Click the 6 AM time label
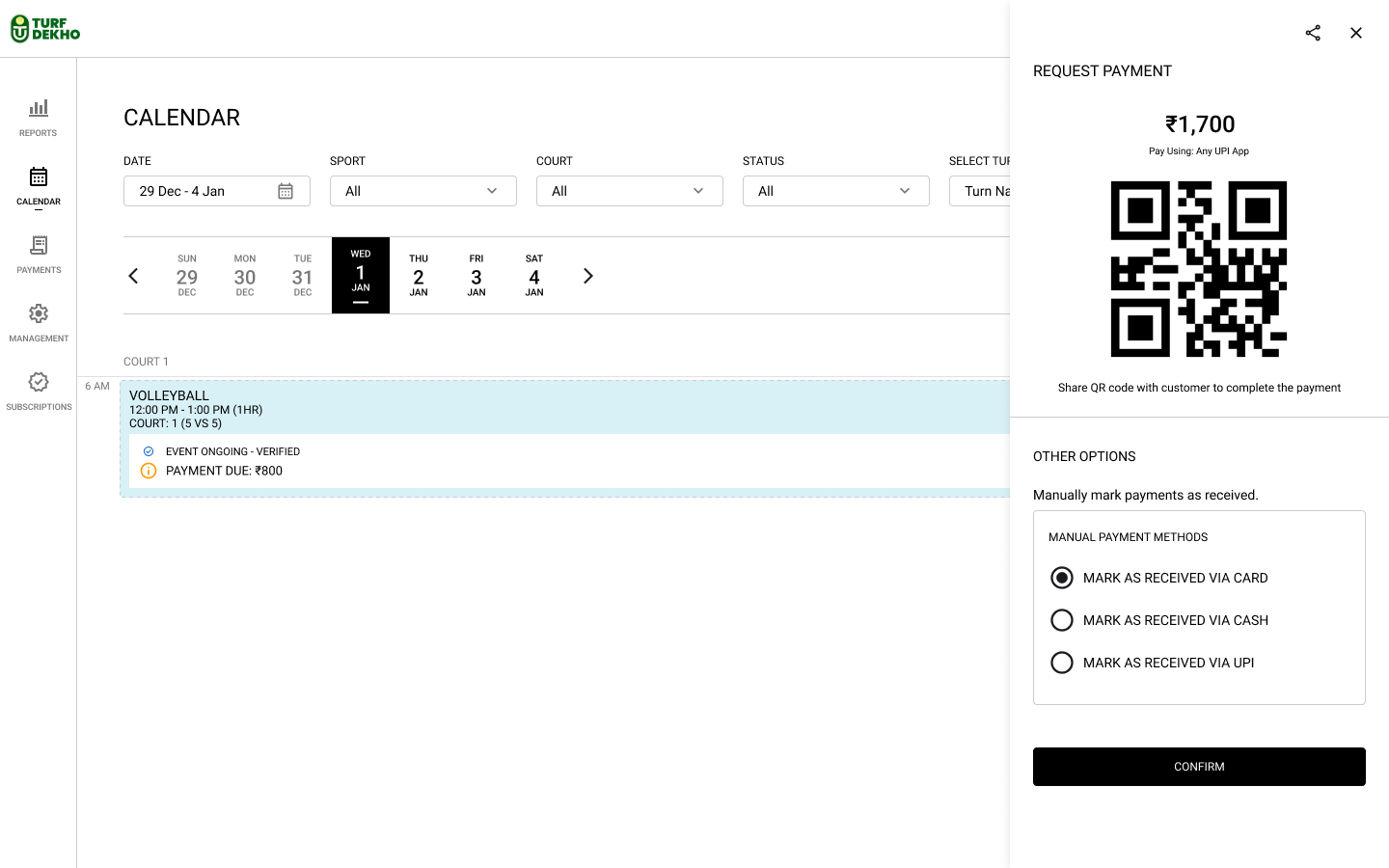The image size is (1389, 868). click(x=97, y=386)
